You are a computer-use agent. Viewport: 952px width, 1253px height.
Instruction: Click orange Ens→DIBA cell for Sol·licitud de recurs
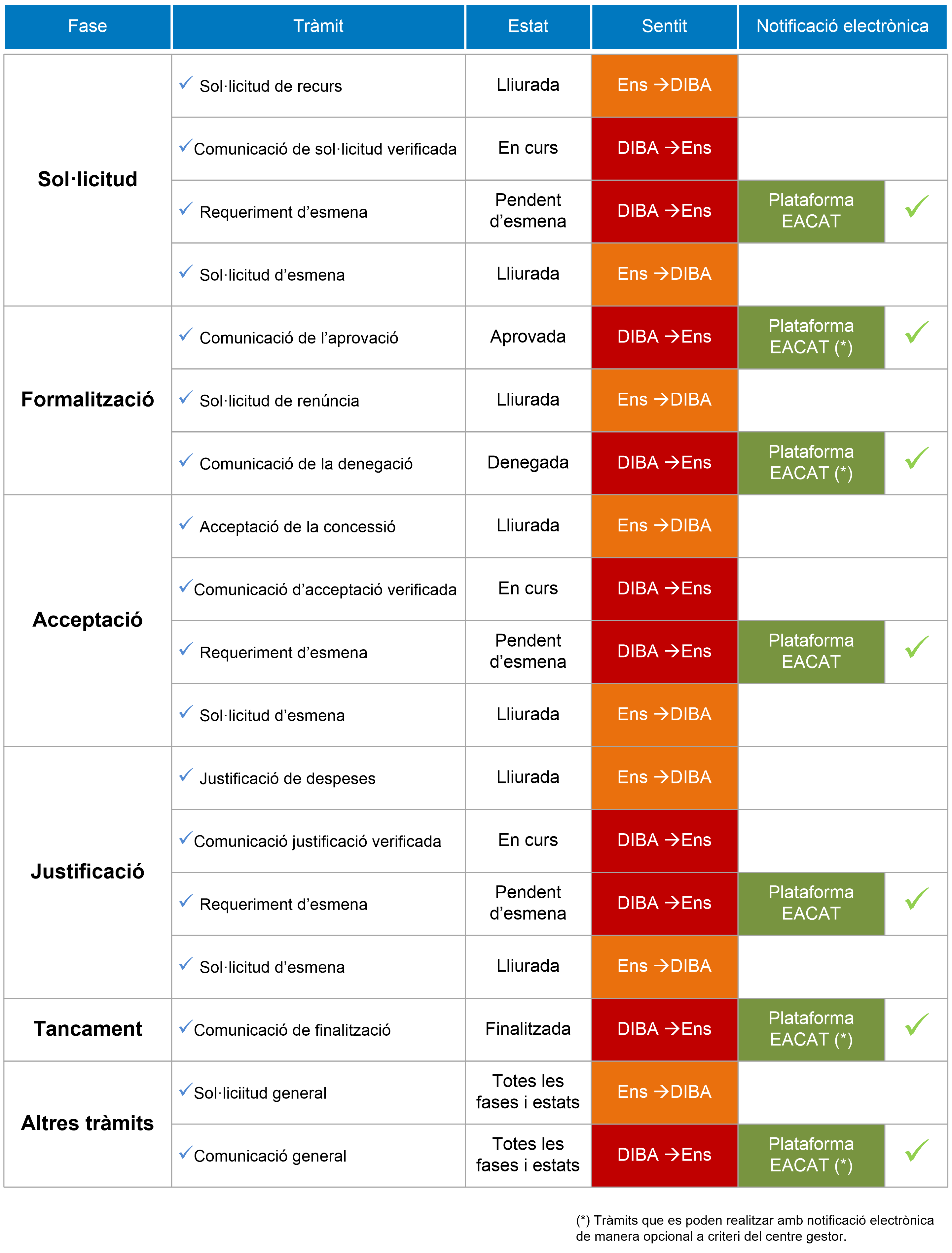[x=665, y=86]
